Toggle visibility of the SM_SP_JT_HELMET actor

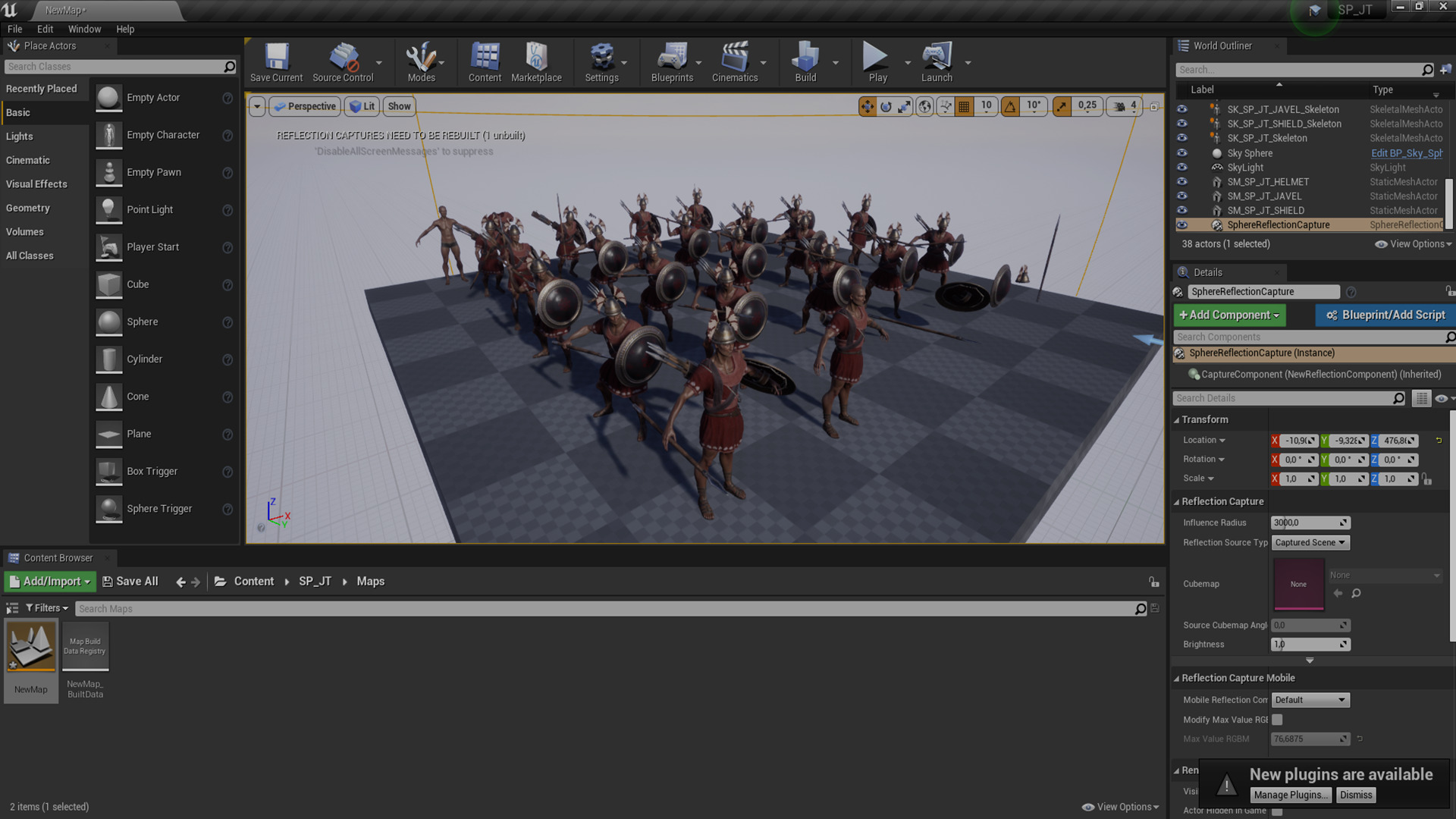click(x=1181, y=182)
